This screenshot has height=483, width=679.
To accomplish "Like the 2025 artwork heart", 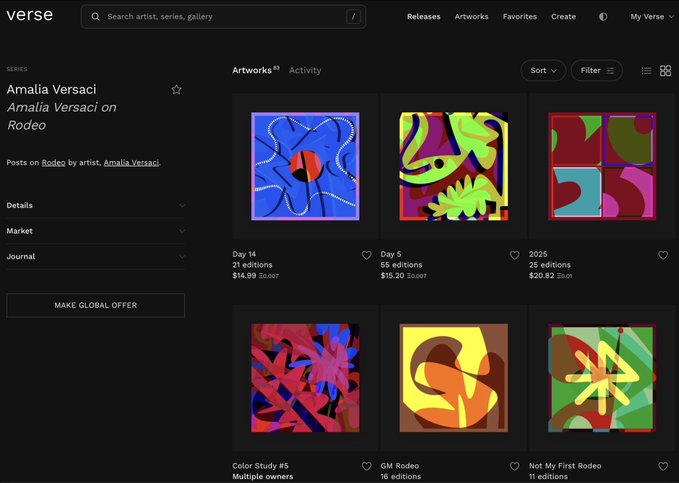I will coord(663,255).
